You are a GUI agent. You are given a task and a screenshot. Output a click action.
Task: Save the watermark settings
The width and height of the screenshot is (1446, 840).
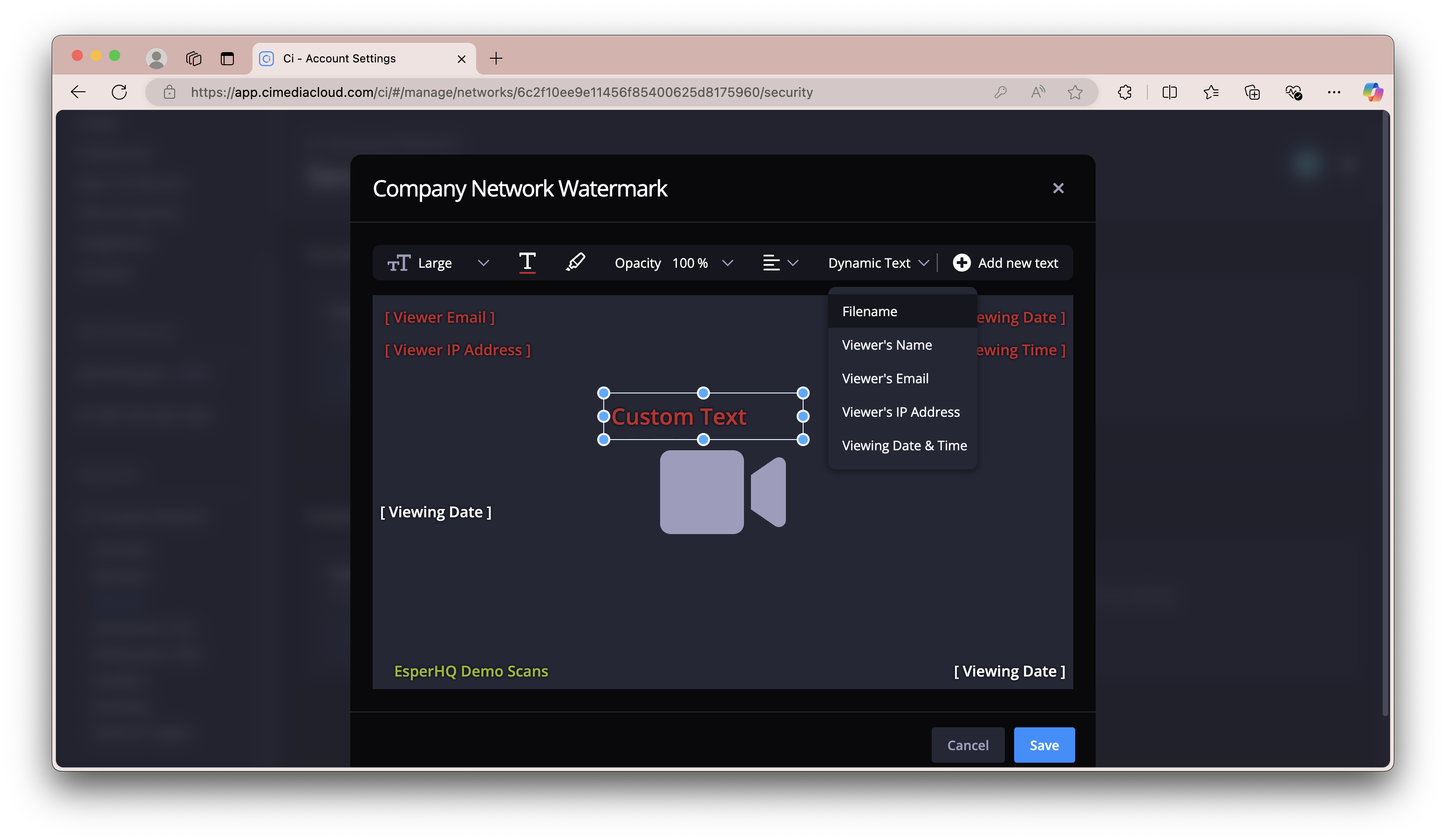(1044, 745)
